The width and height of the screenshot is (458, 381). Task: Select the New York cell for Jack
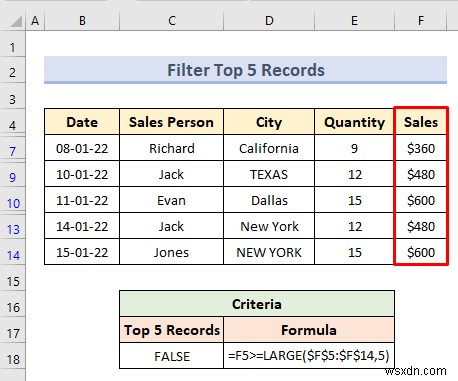[269, 226]
